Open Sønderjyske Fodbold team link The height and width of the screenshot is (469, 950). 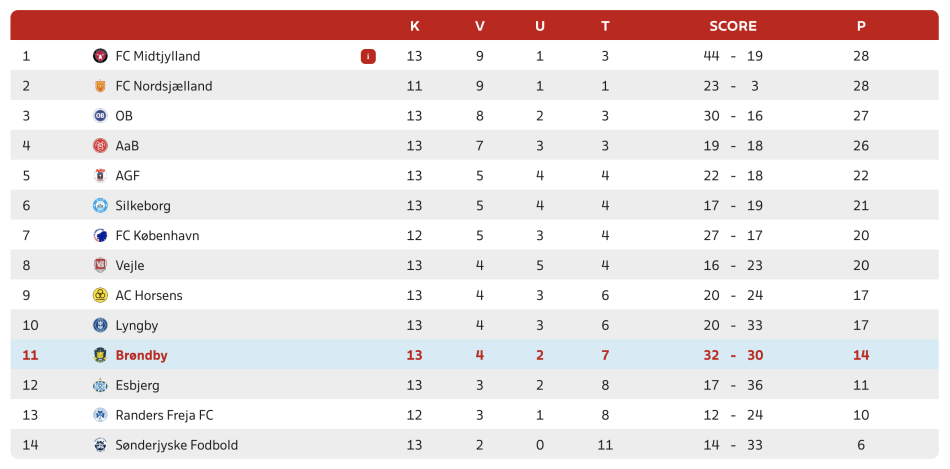[177, 445]
